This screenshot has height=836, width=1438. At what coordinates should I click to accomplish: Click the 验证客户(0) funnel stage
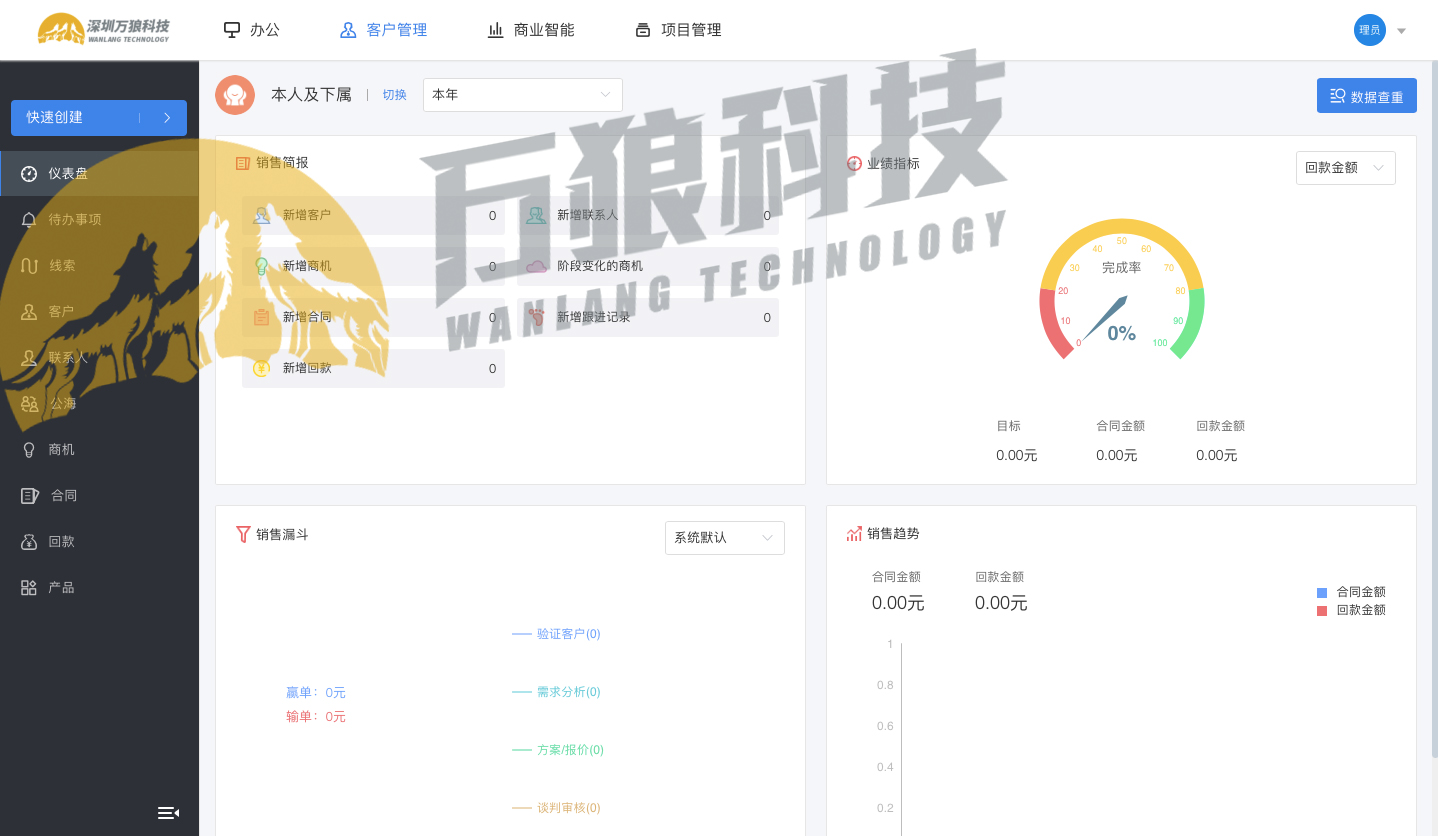(x=569, y=634)
